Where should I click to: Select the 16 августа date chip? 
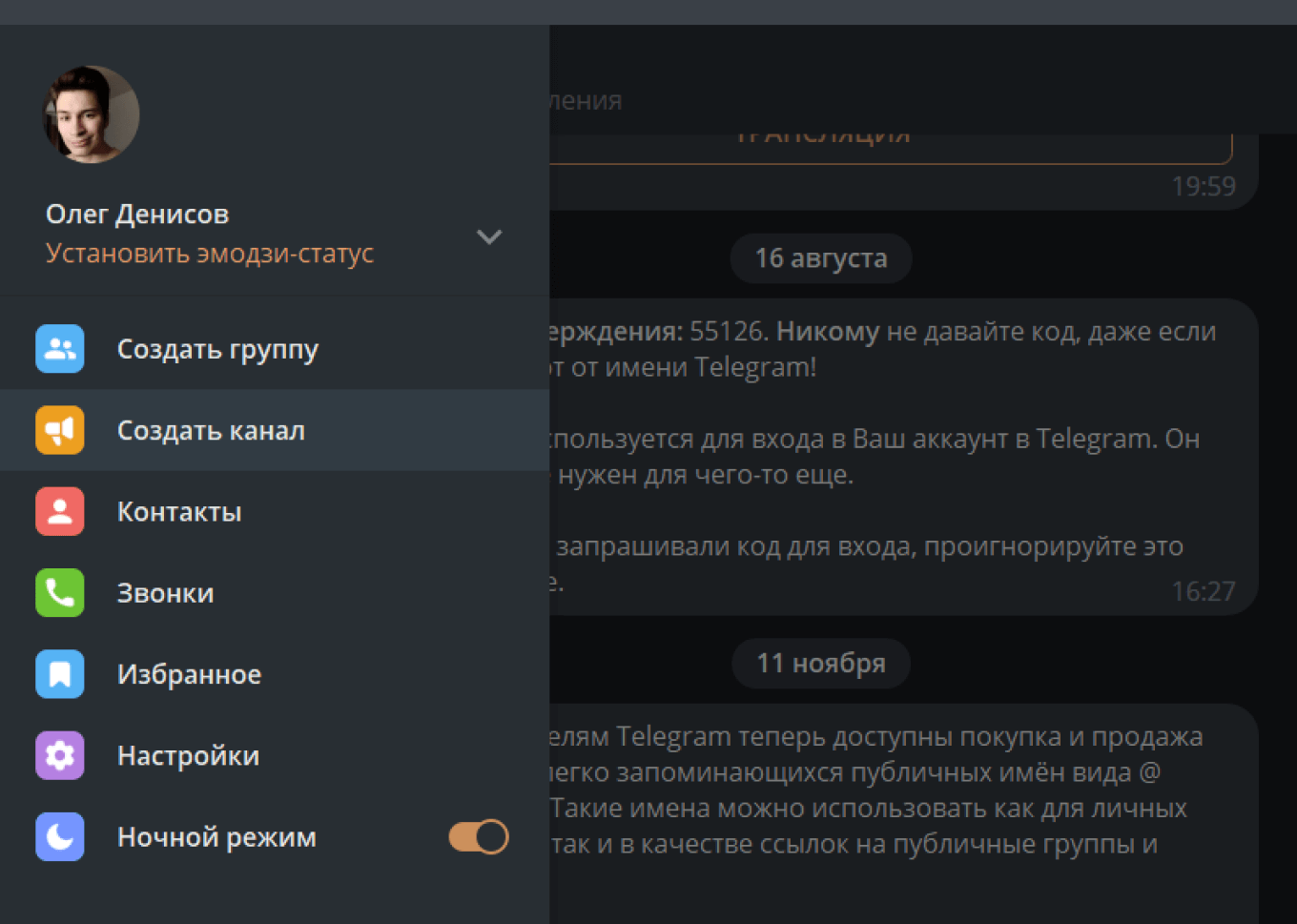pos(820,257)
